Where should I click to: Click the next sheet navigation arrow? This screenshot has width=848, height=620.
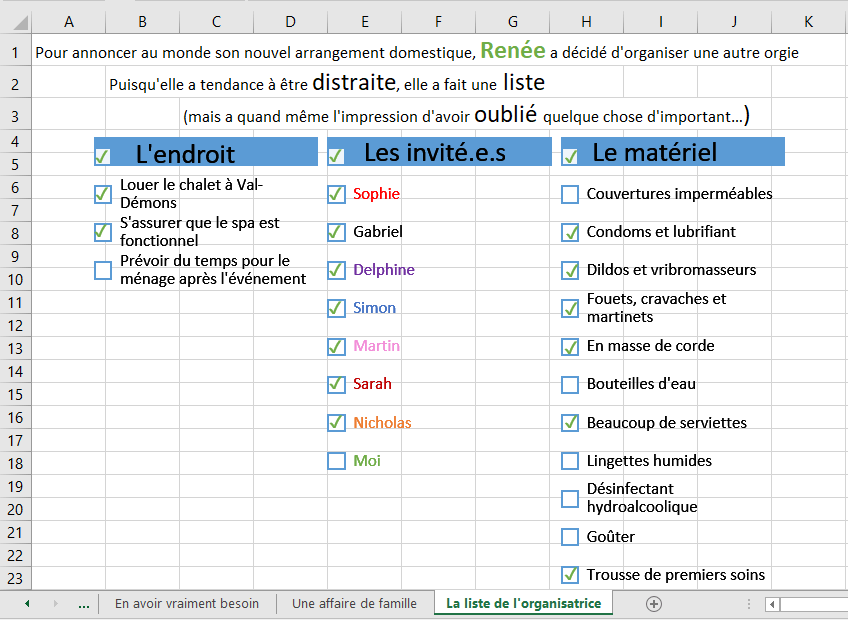point(55,604)
